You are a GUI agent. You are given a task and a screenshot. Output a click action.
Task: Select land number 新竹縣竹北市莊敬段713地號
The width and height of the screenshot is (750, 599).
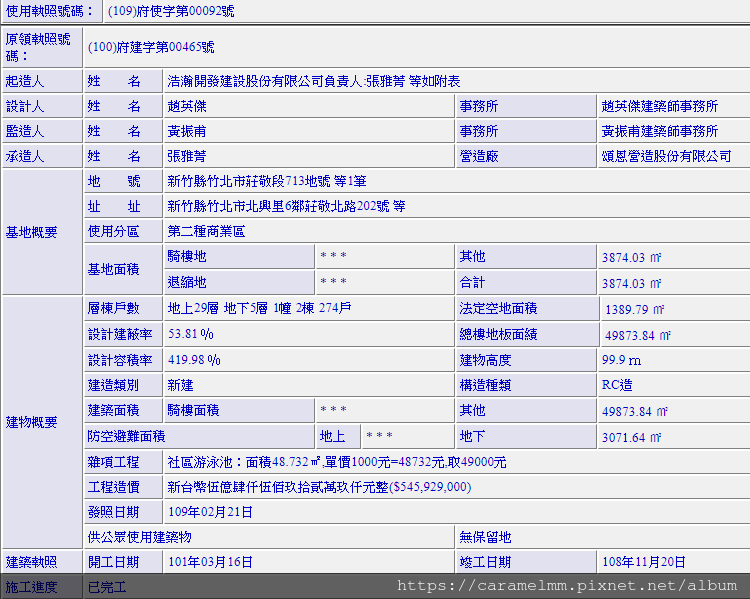(249, 181)
